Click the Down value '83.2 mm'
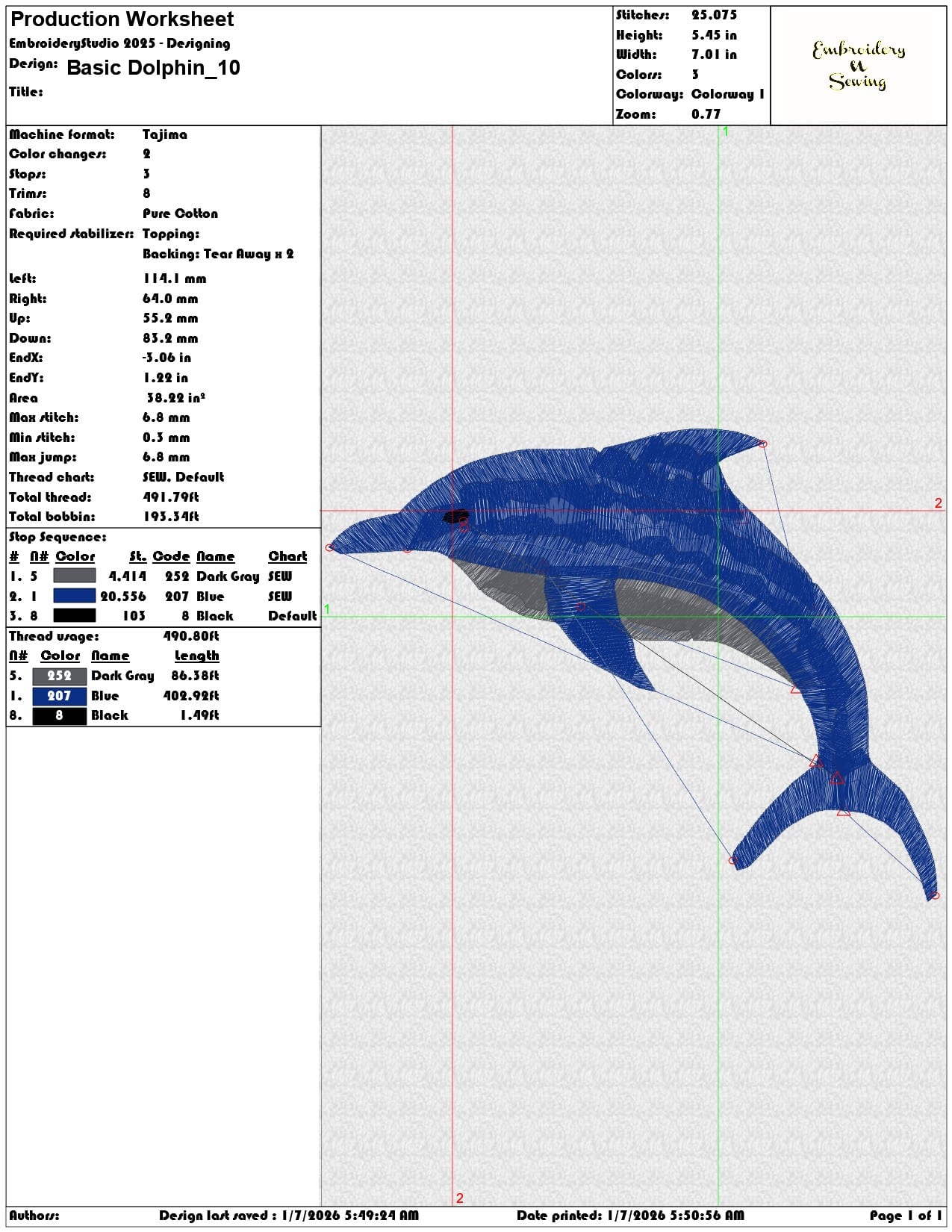The image size is (952, 1232). coord(170,338)
